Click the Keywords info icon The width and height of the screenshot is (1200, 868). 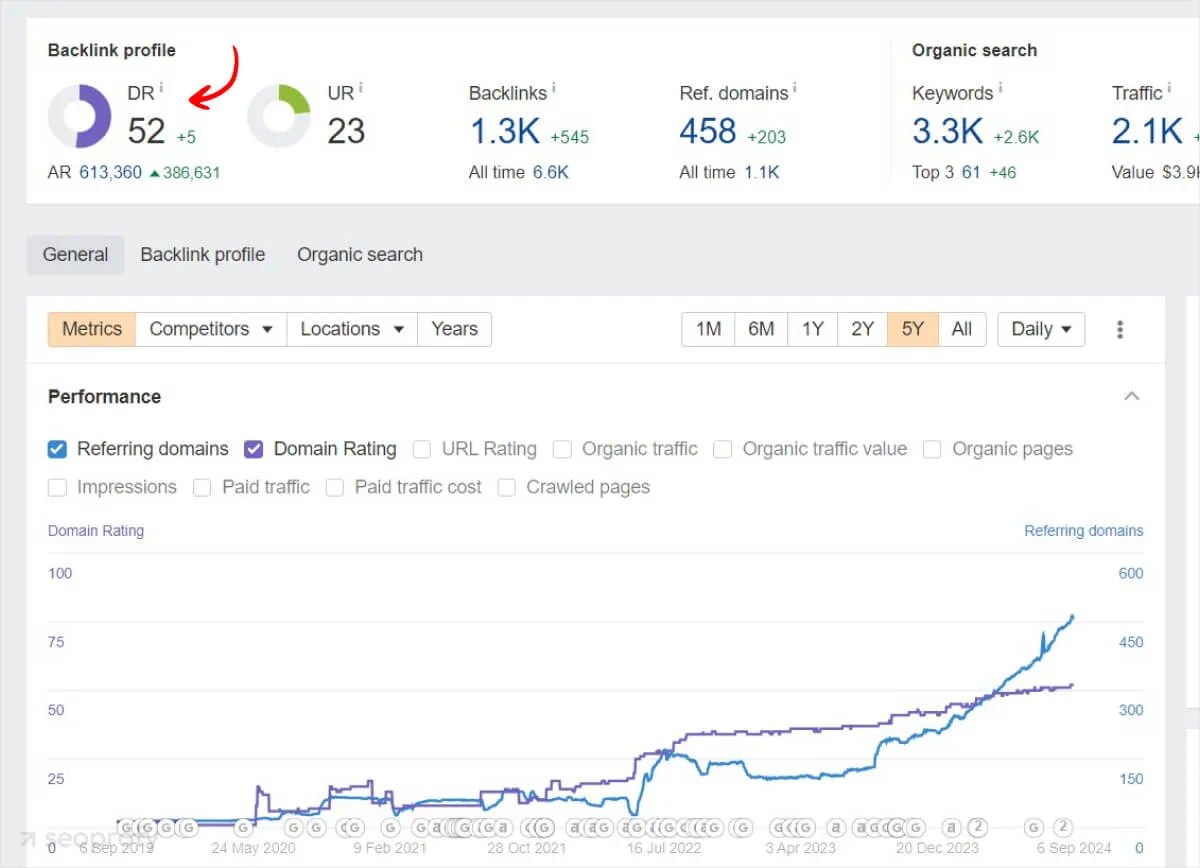[1000, 88]
